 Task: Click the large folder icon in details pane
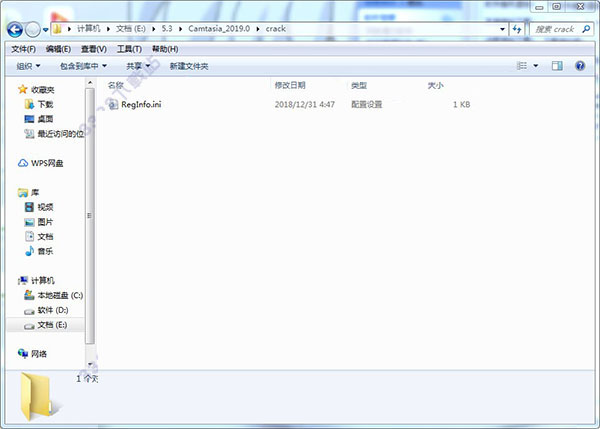click(39, 396)
